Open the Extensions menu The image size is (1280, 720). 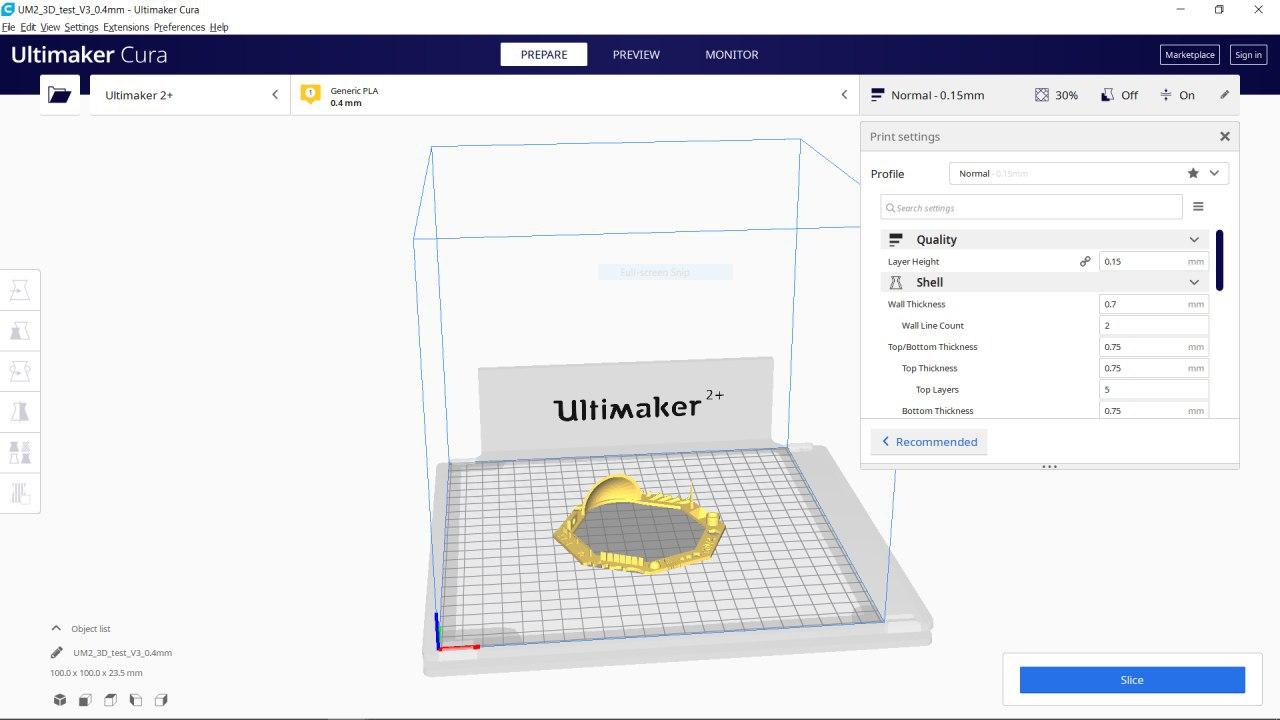coord(126,27)
